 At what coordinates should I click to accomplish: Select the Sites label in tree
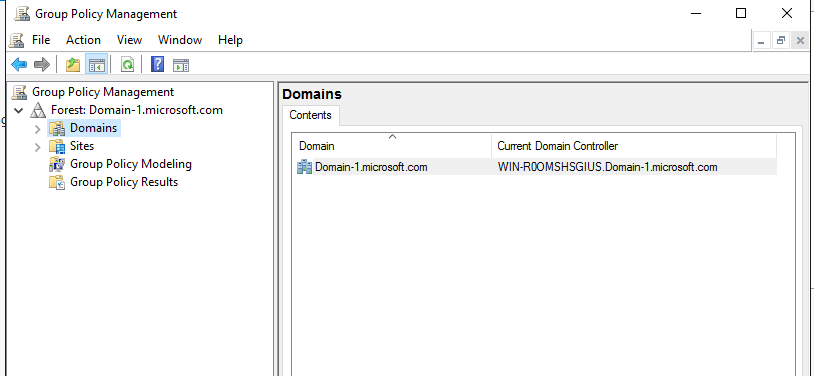pos(82,146)
